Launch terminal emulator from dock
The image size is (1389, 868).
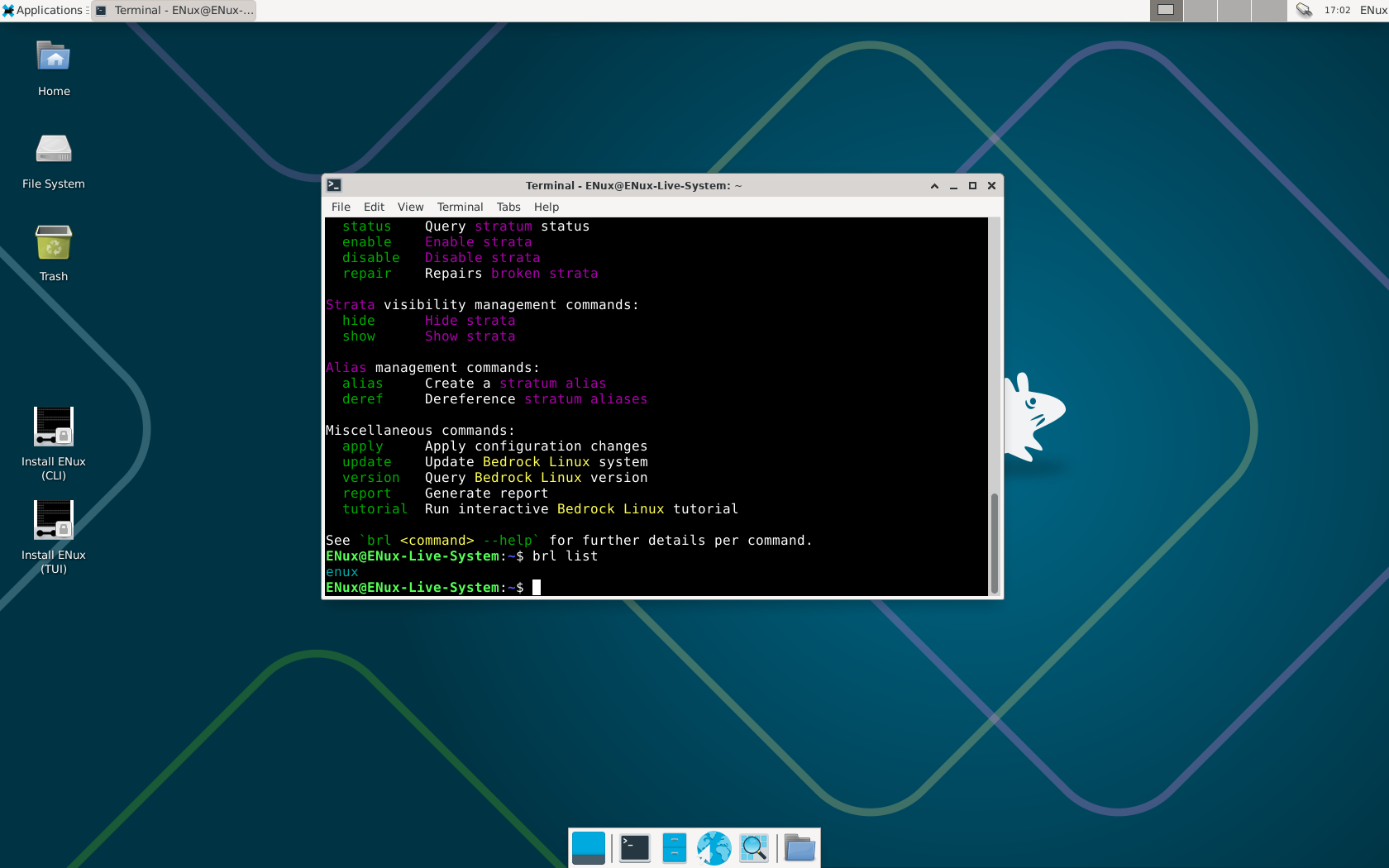point(635,848)
